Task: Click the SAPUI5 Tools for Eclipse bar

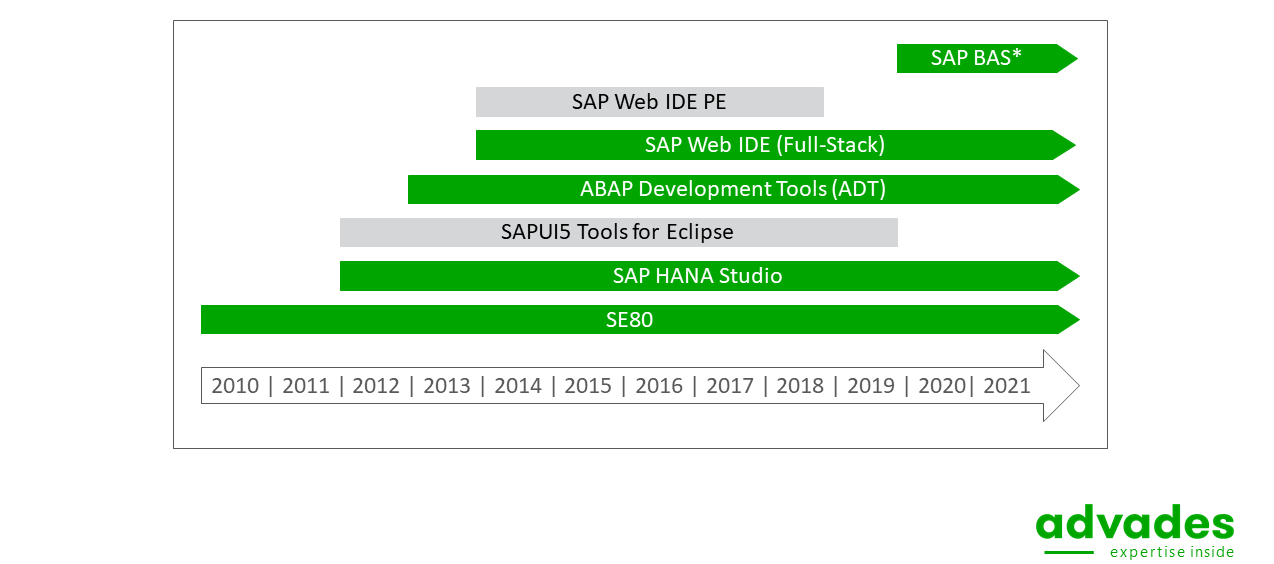Action: pyautogui.click(x=619, y=232)
